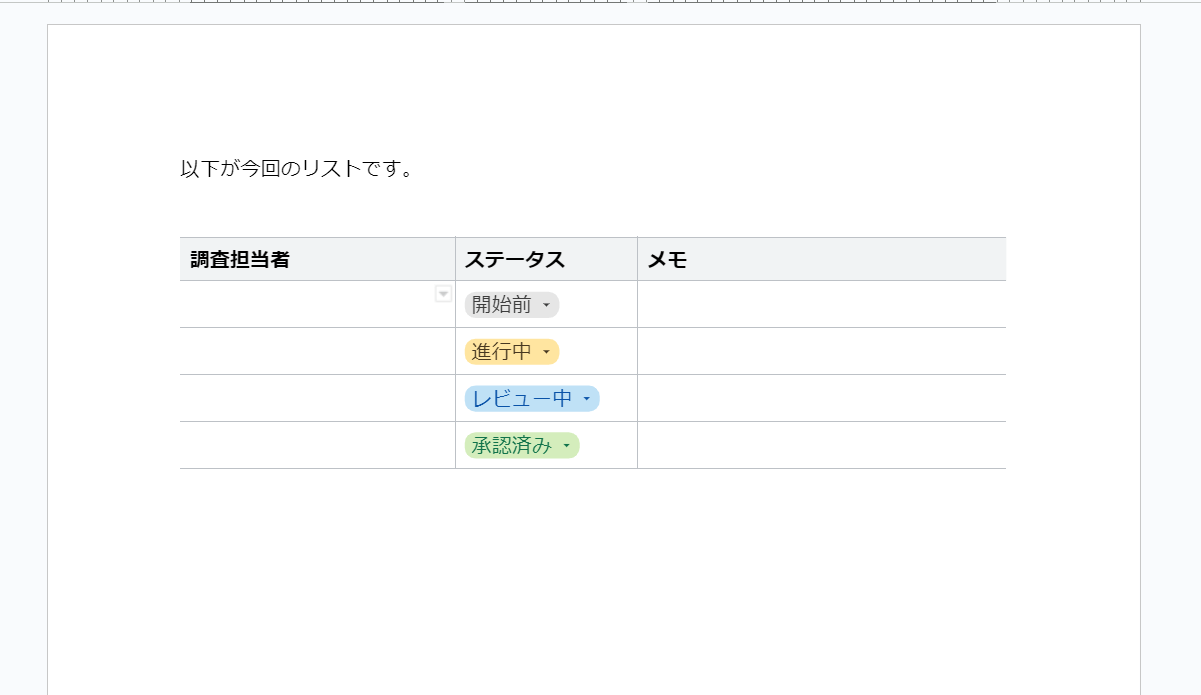Click the small arrow icon in the first 調査担当者 cell
The image size is (1201, 695).
point(443,294)
